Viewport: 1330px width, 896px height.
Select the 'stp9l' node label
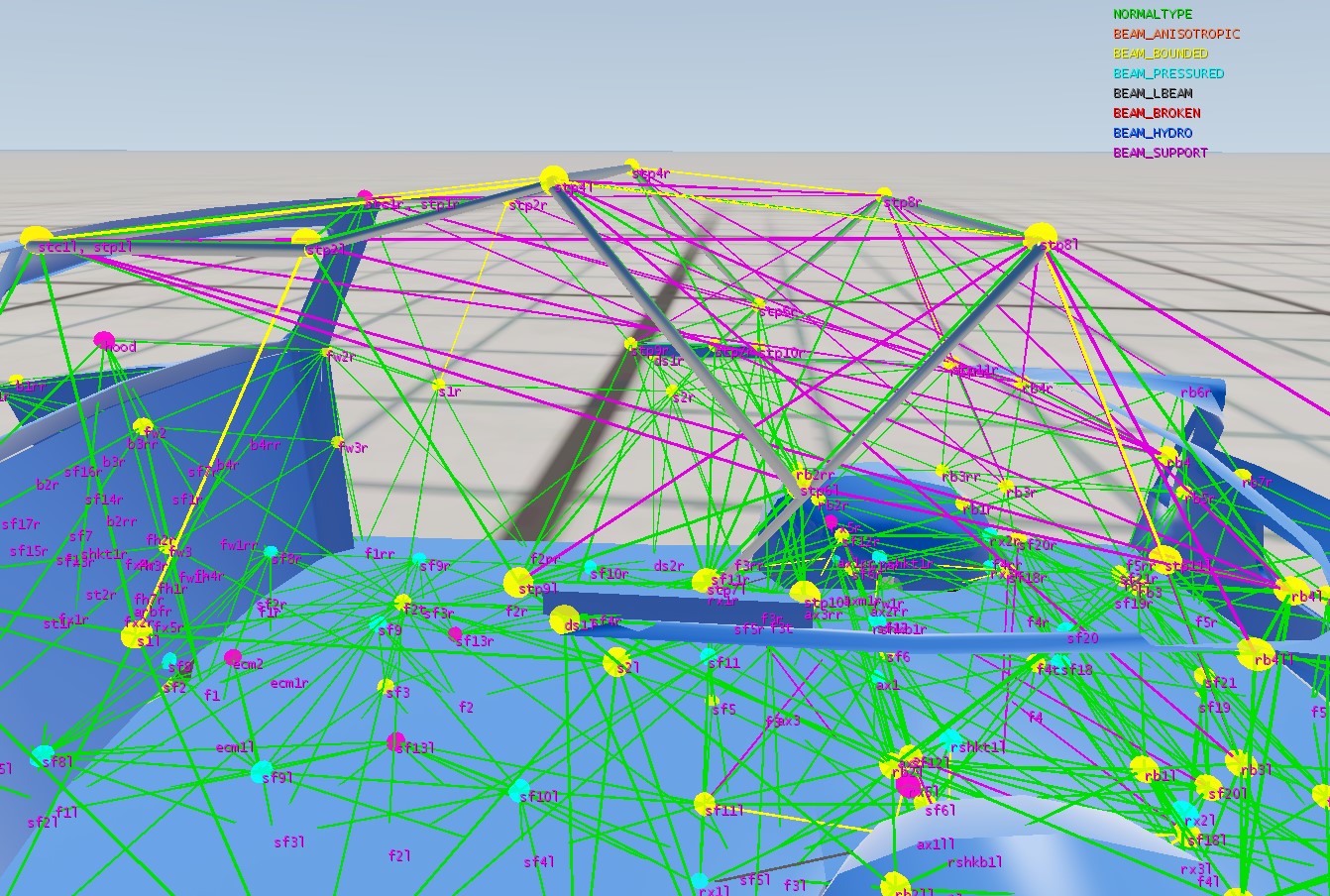coord(537,590)
